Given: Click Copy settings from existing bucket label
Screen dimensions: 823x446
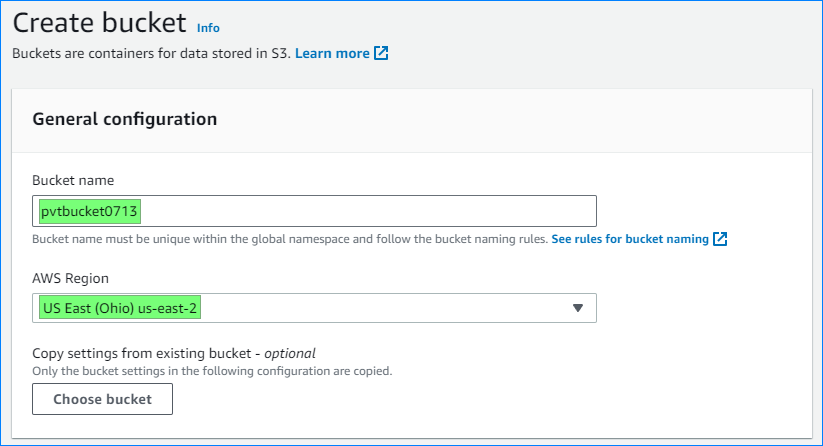Looking at the screenshot, I should [145, 353].
